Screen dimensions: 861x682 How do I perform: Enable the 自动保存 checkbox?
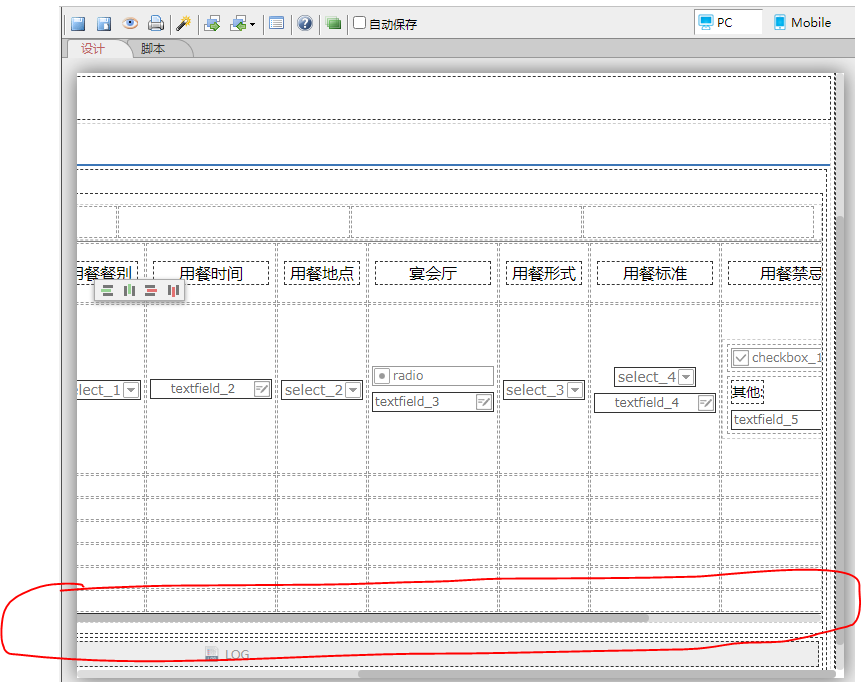click(x=360, y=23)
